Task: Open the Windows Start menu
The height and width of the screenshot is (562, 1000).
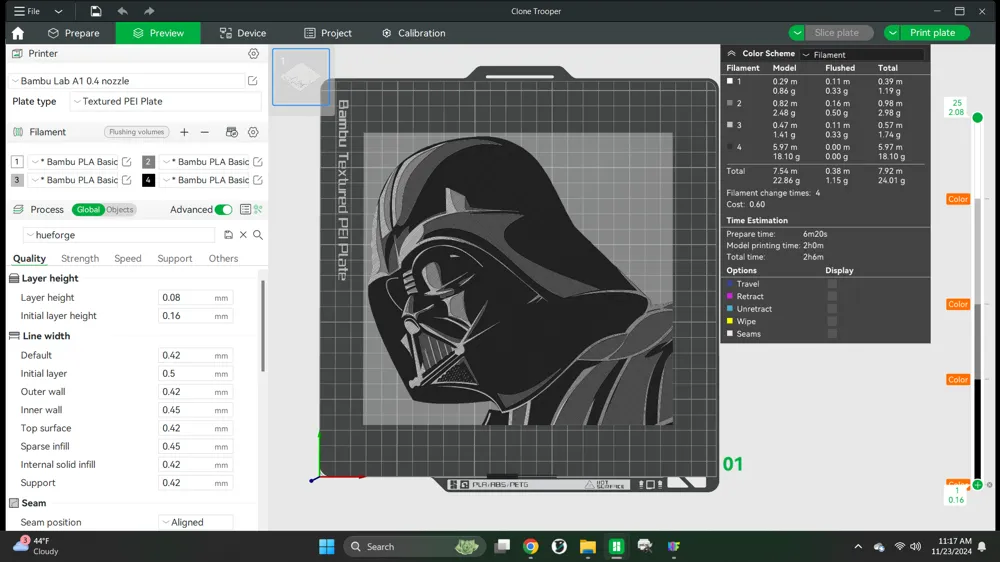Action: click(327, 546)
